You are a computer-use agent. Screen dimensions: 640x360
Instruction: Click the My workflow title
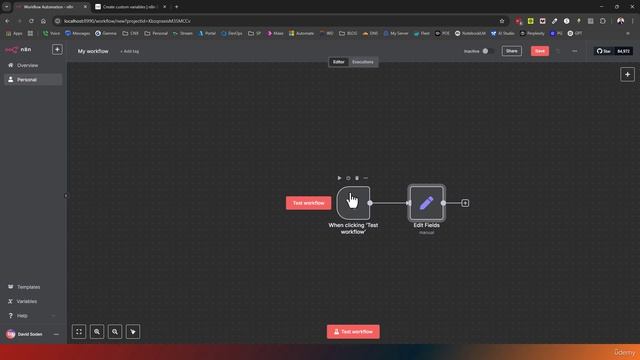coord(93,51)
